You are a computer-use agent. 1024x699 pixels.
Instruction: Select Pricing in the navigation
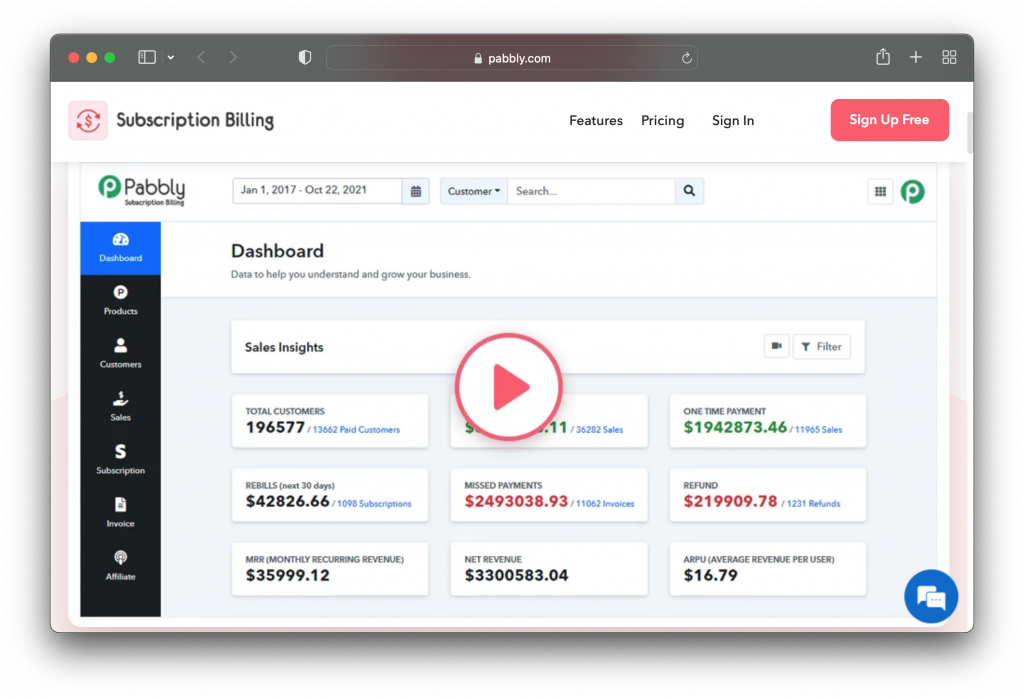[662, 121]
